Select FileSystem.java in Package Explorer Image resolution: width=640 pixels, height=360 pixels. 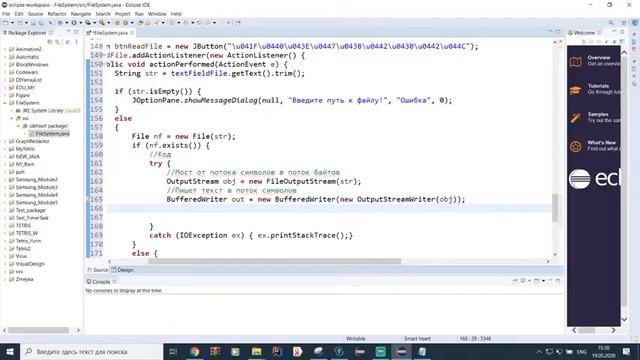click(x=49, y=133)
